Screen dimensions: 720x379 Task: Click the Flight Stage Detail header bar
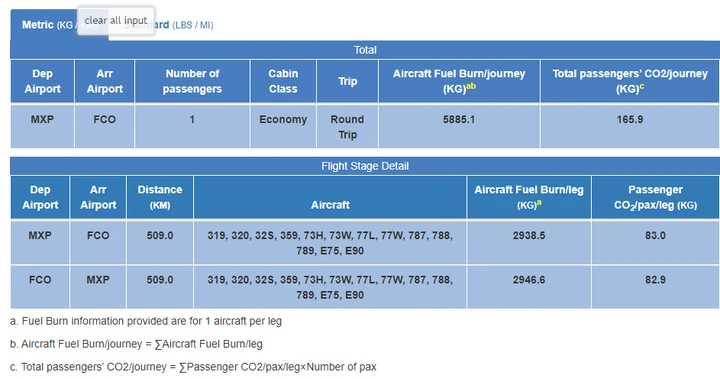[x=365, y=166]
